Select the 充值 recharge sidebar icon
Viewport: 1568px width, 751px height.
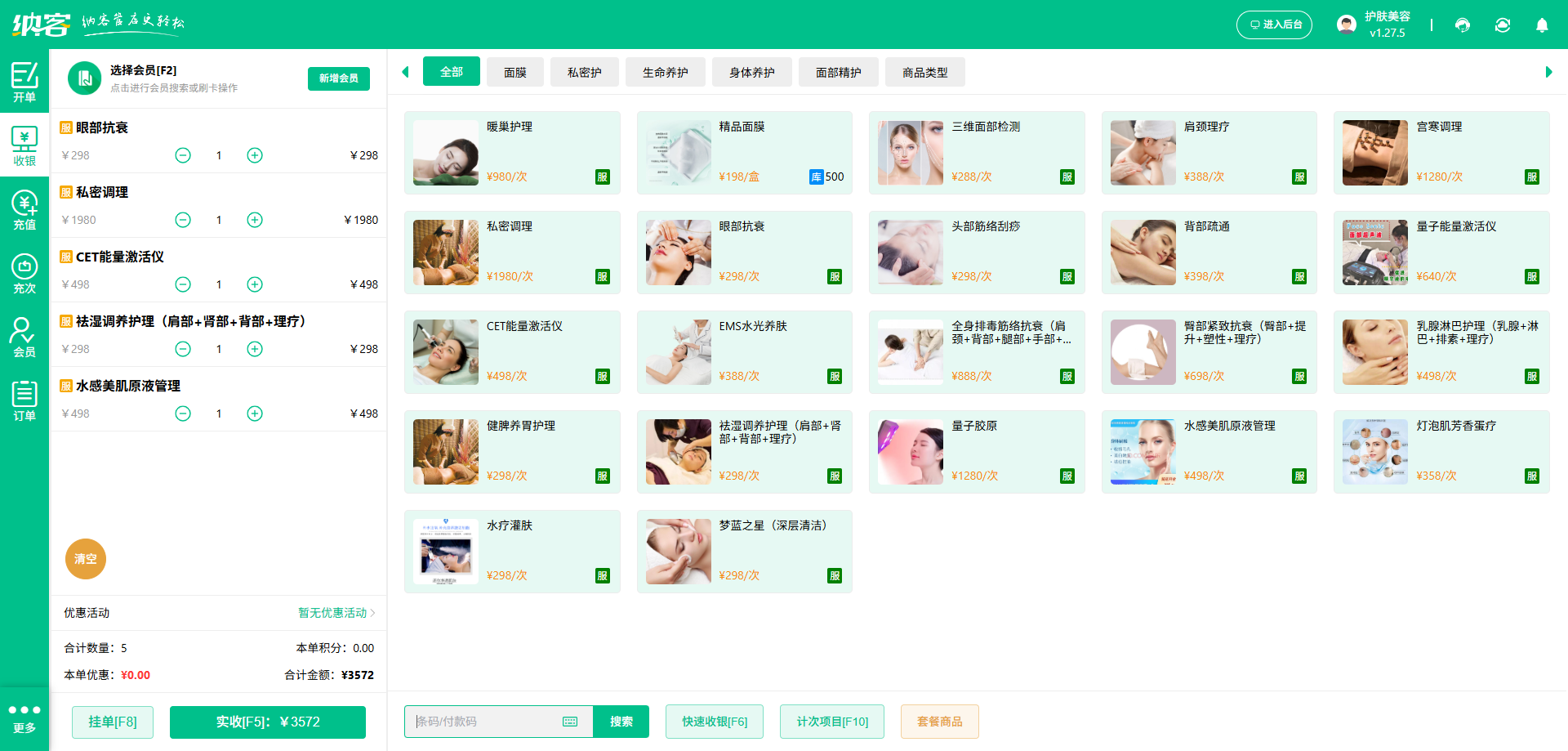click(x=24, y=210)
